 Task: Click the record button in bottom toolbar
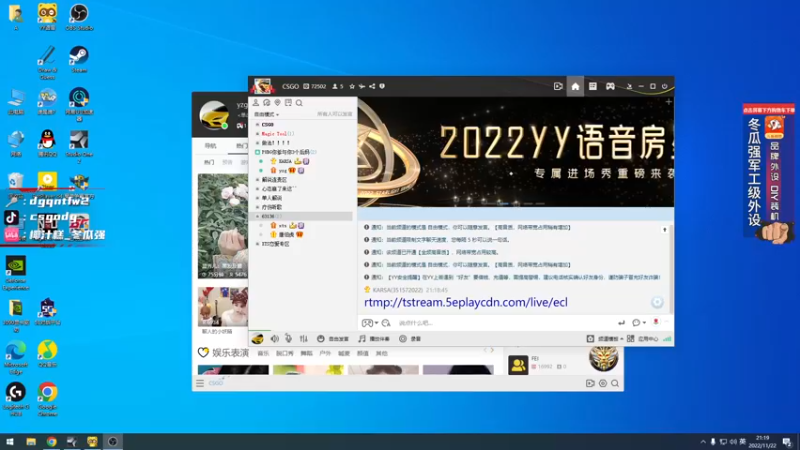410,339
